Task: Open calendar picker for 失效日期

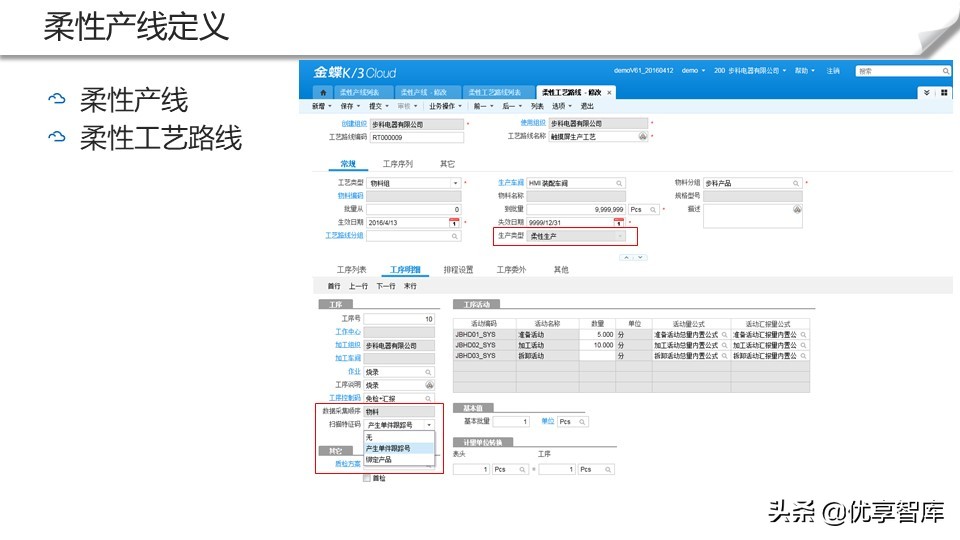Action: click(x=618, y=222)
